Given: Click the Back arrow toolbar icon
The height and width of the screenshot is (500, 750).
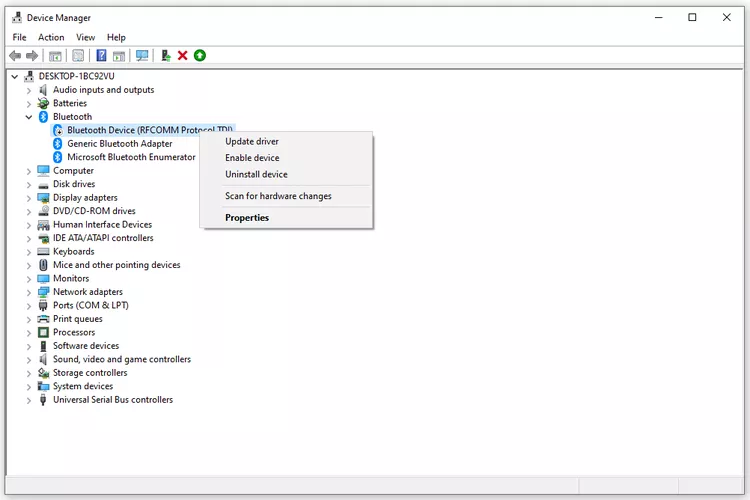Looking at the screenshot, I should 15,56.
